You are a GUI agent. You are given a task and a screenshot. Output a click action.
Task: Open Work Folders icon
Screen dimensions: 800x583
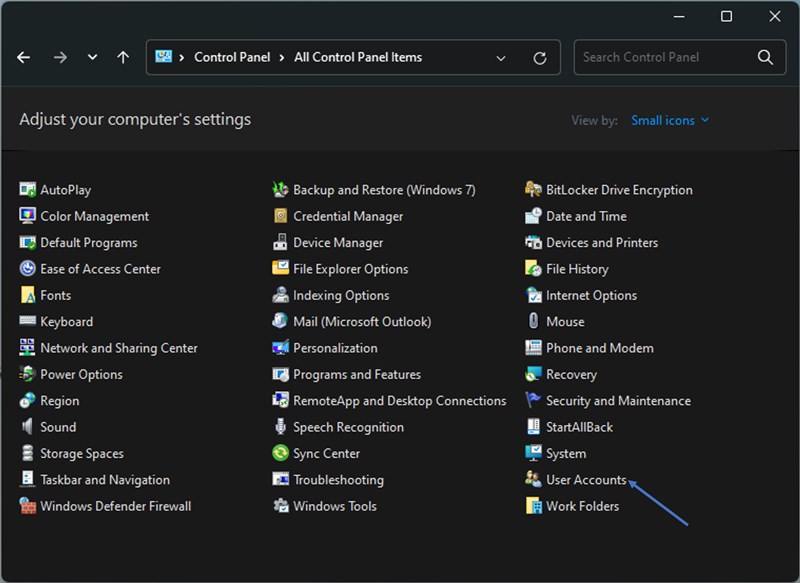(533, 506)
